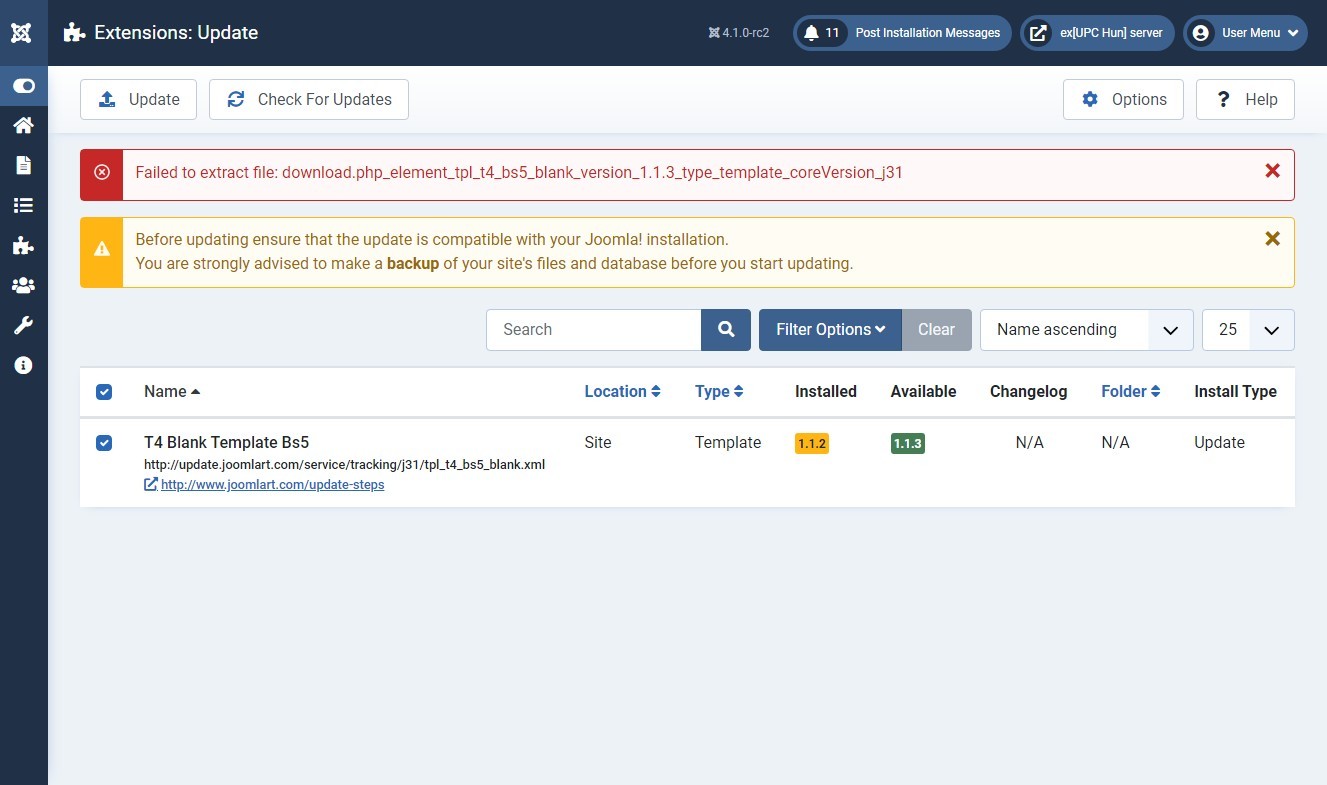Click the Extensions: Update page title

click(176, 33)
